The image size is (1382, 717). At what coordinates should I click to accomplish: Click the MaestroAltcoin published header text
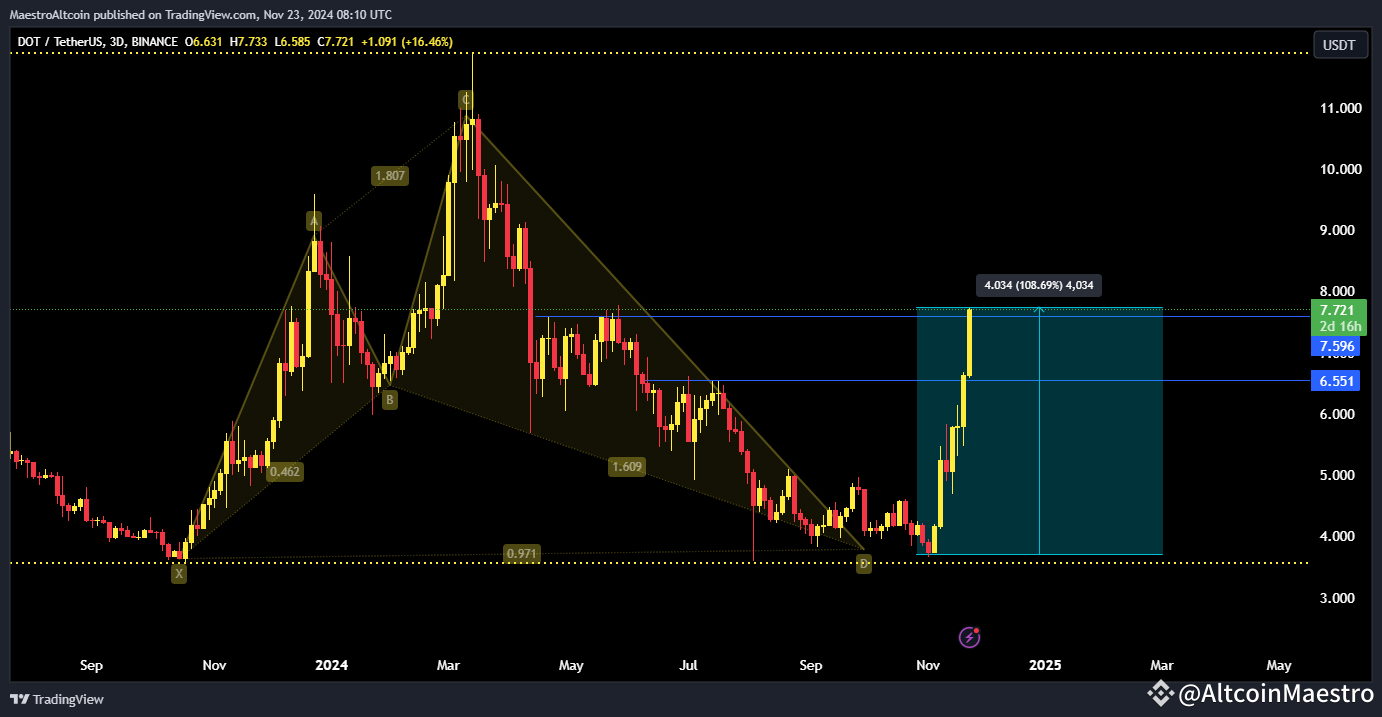(200, 14)
